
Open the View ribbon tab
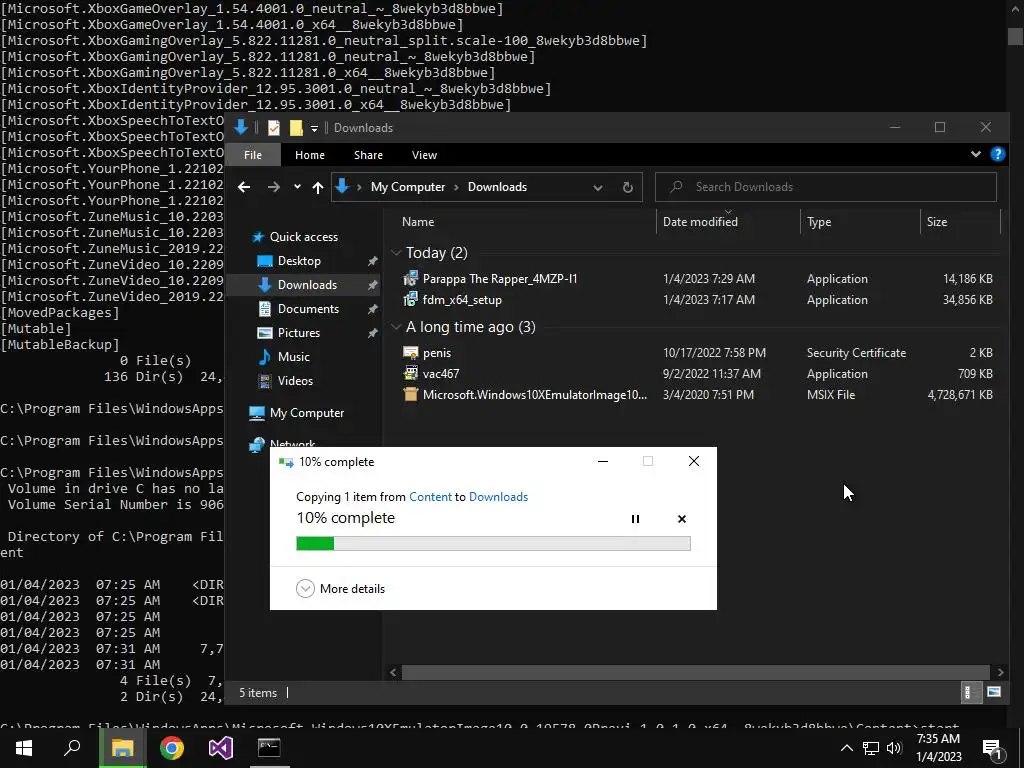[424, 155]
